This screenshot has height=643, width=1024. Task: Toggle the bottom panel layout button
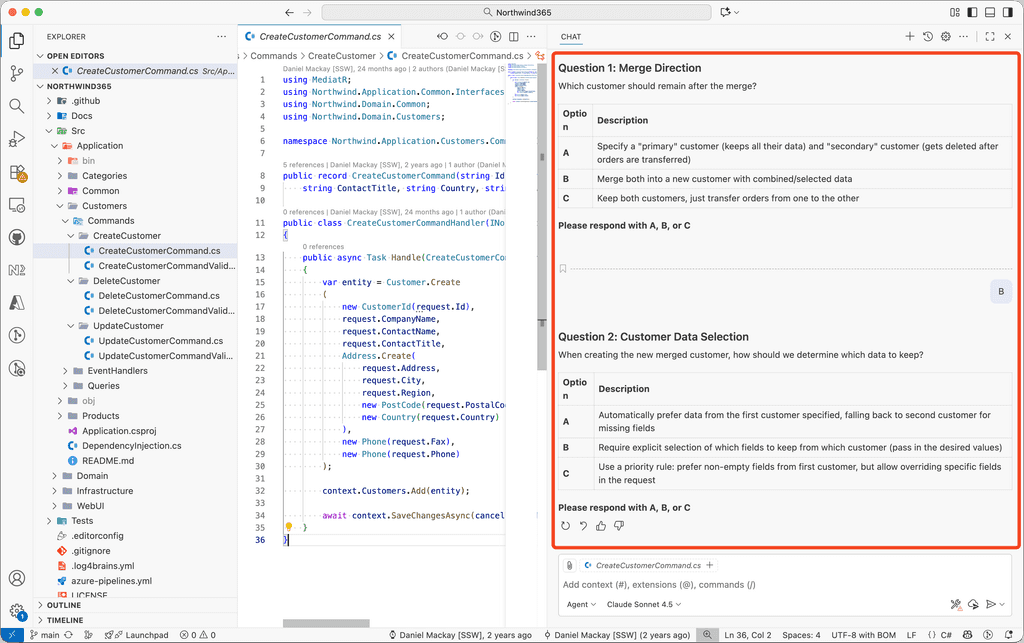pyautogui.click(x=988, y=12)
